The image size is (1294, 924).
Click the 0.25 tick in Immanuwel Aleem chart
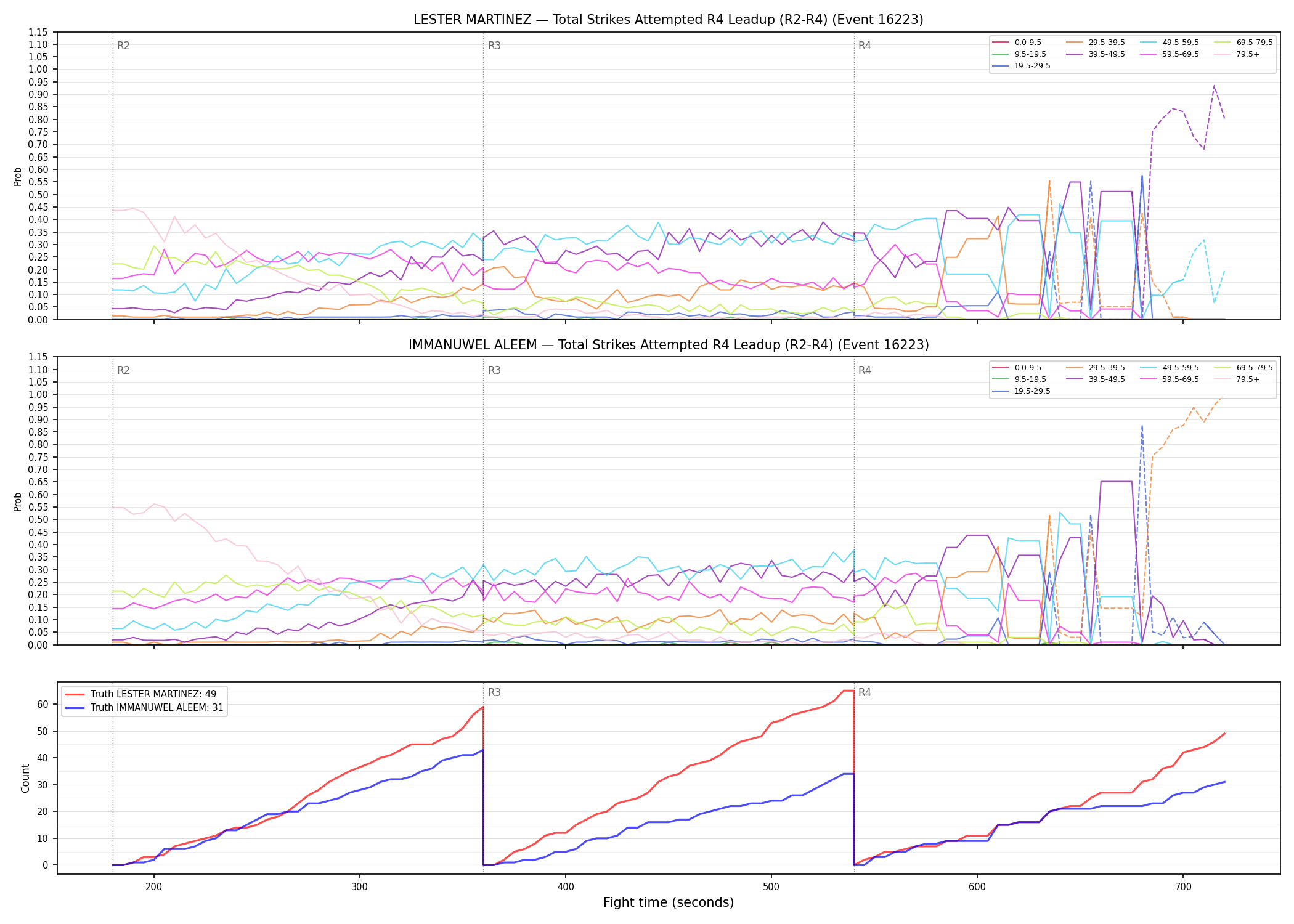click(39, 582)
